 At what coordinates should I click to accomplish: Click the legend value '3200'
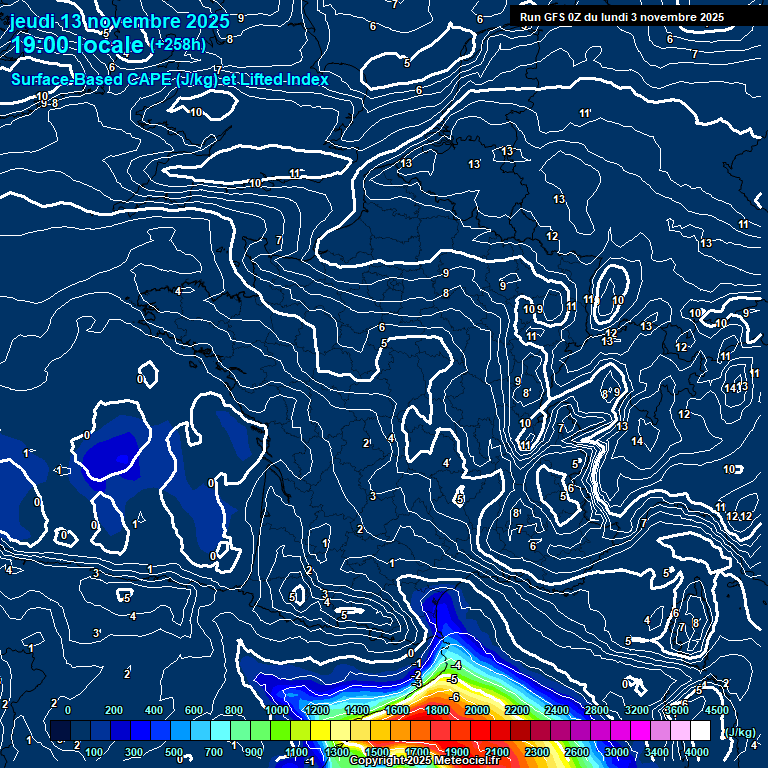click(x=637, y=710)
